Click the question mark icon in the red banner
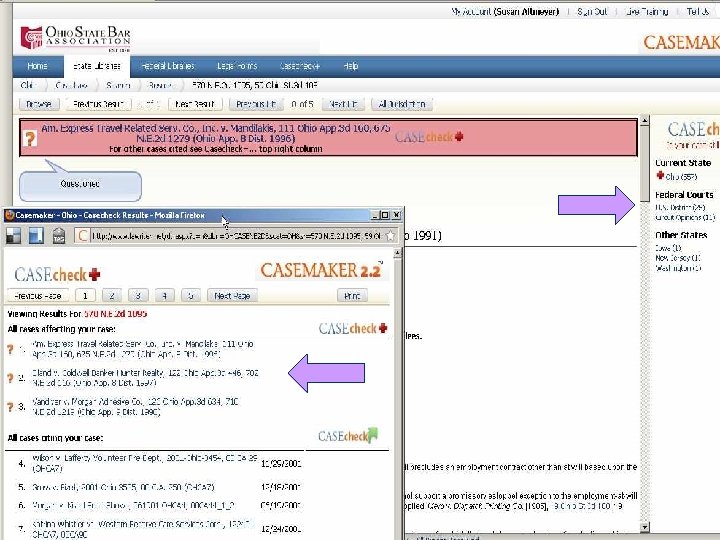The width and height of the screenshot is (720, 540). tap(30, 138)
